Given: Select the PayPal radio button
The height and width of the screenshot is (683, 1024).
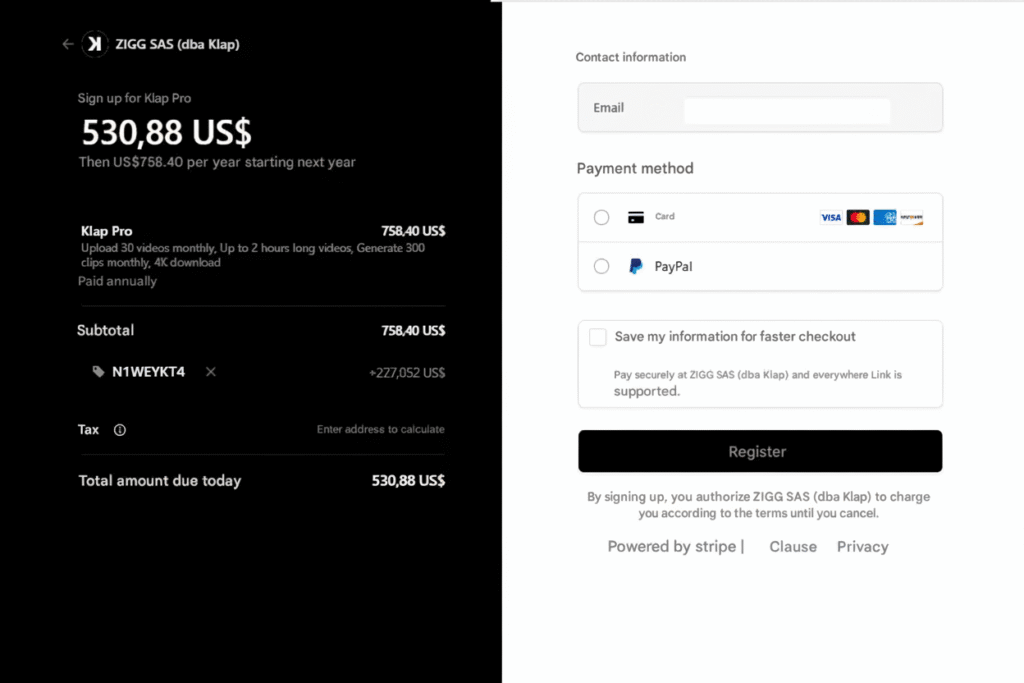Looking at the screenshot, I should [x=601, y=266].
